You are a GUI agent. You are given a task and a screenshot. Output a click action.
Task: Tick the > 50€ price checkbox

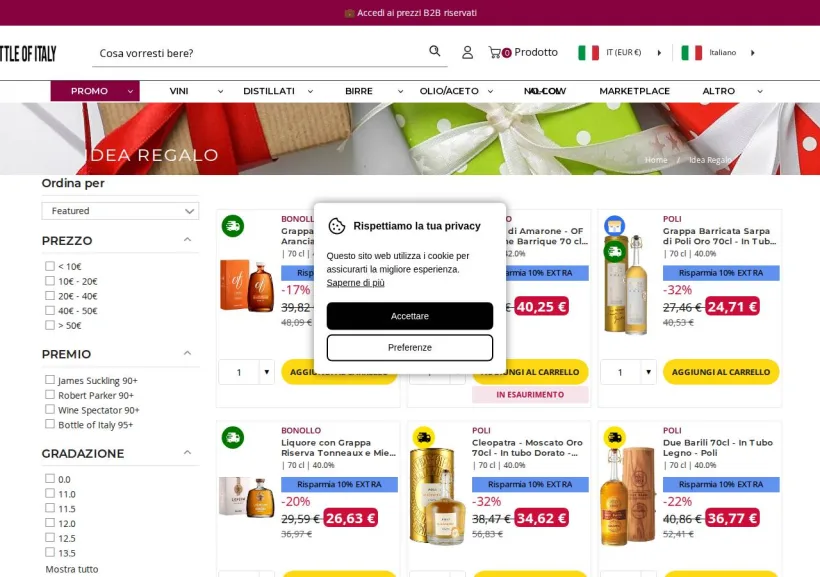pyautogui.click(x=50, y=324)
